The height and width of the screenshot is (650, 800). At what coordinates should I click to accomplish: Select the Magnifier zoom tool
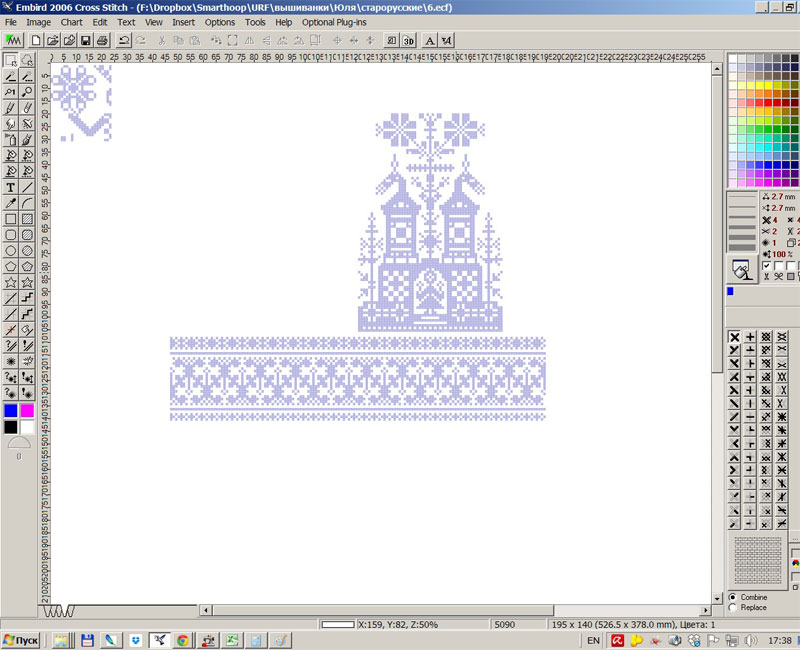click(27, 91)
